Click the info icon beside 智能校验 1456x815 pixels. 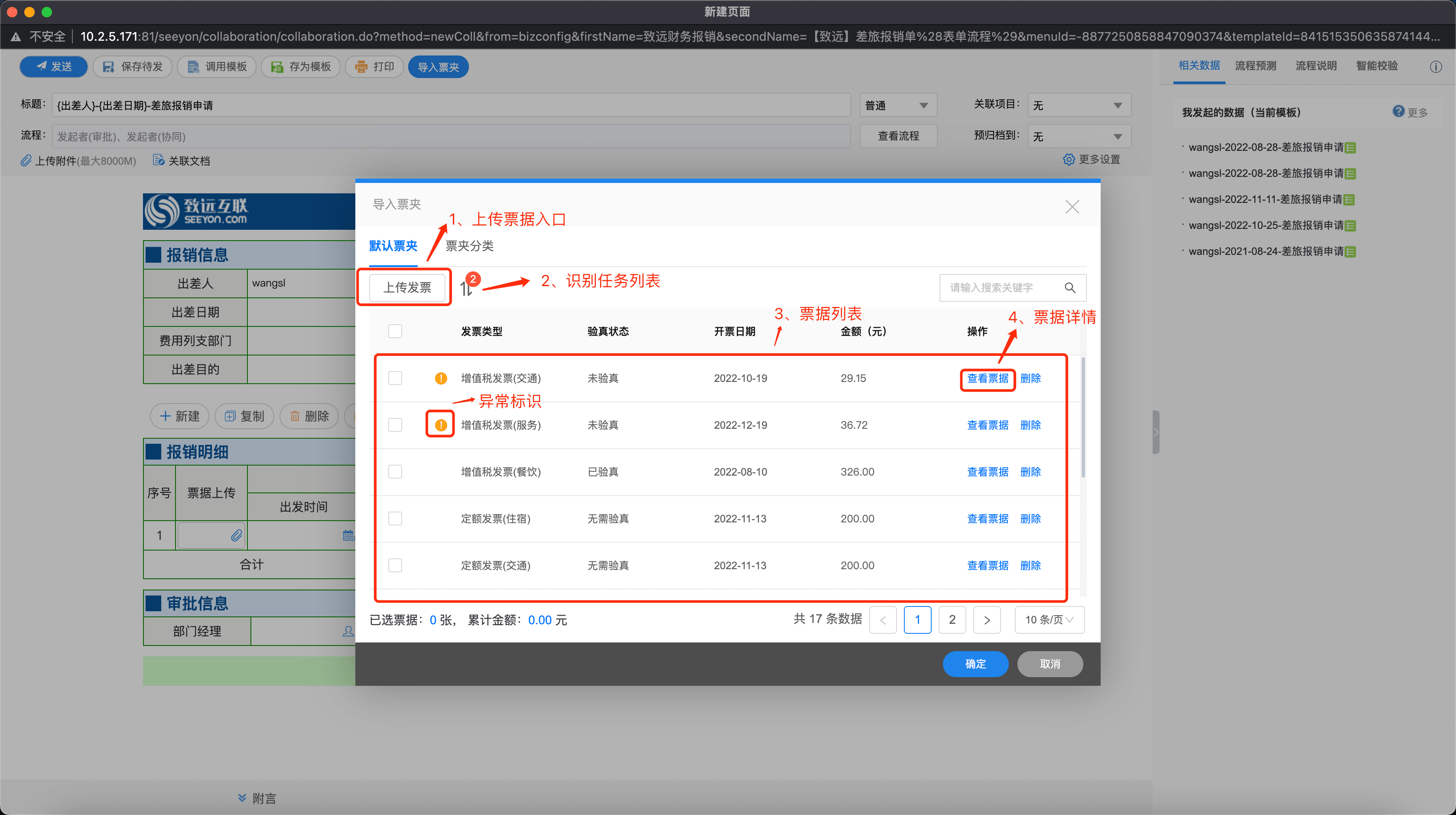[x=1436, y=67]
